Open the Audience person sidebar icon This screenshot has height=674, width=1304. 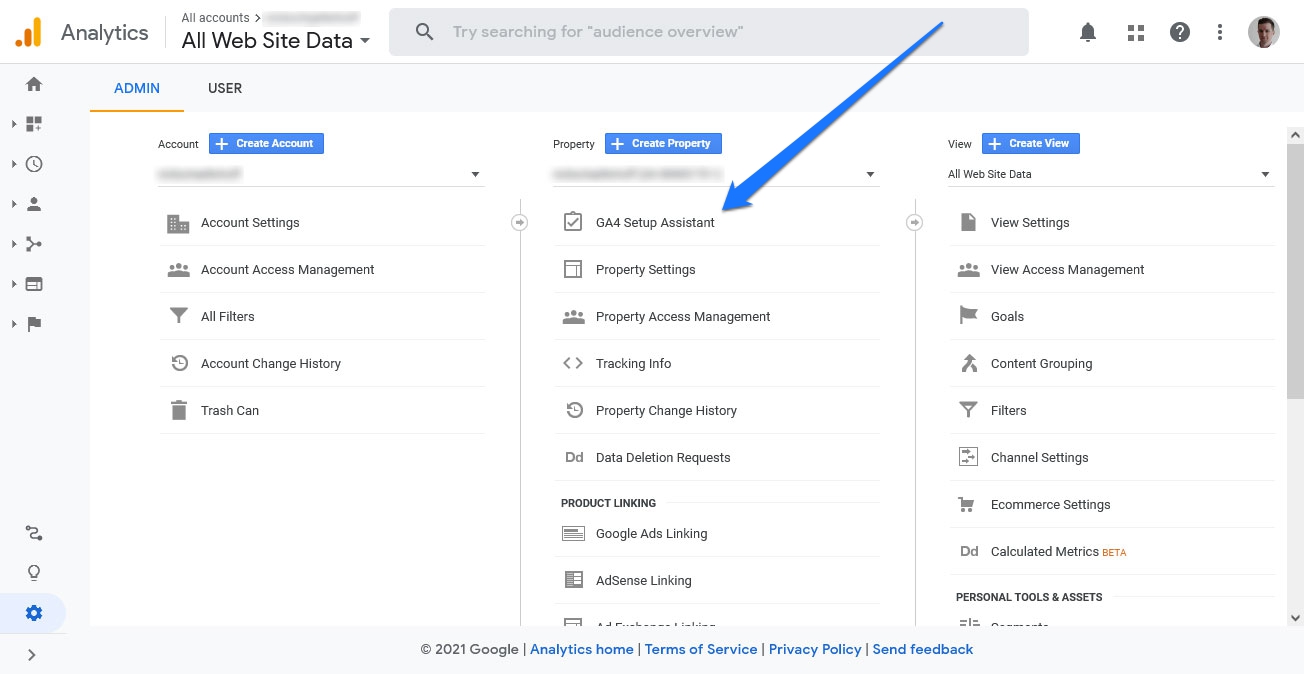coord(34,204)
